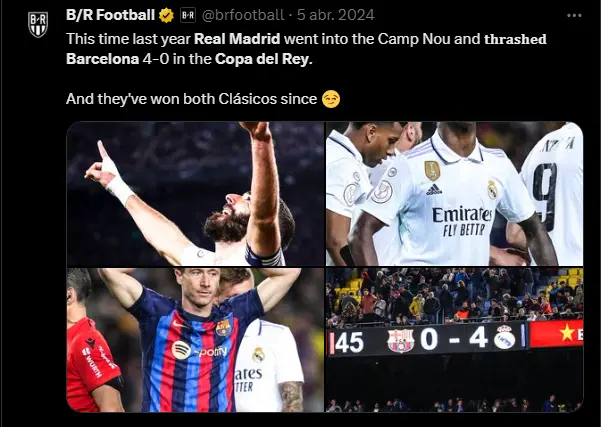Open the tweet via the 5 abr. 2024 date
This screenshot has height=427, width=601.
(x=336, y=15)
